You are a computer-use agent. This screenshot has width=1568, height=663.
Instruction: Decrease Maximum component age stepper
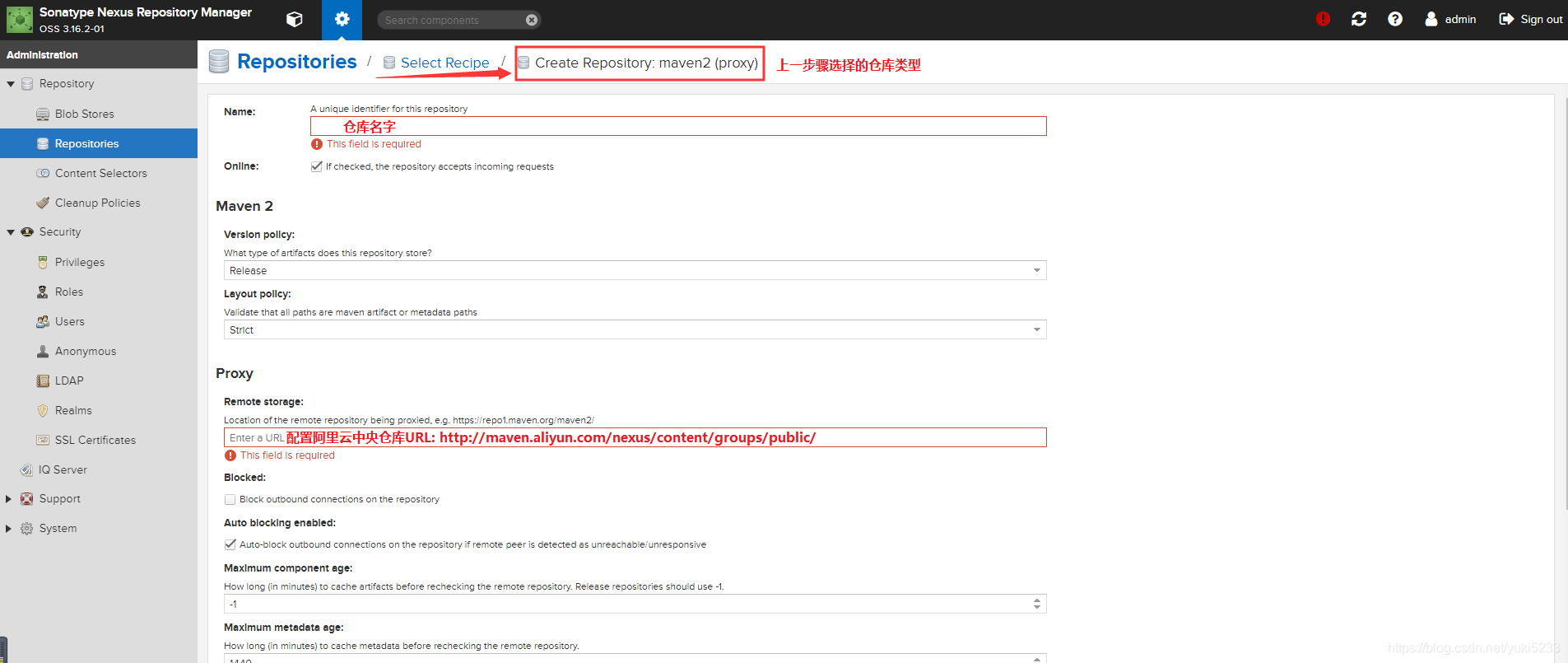[x=1037, y=607]
